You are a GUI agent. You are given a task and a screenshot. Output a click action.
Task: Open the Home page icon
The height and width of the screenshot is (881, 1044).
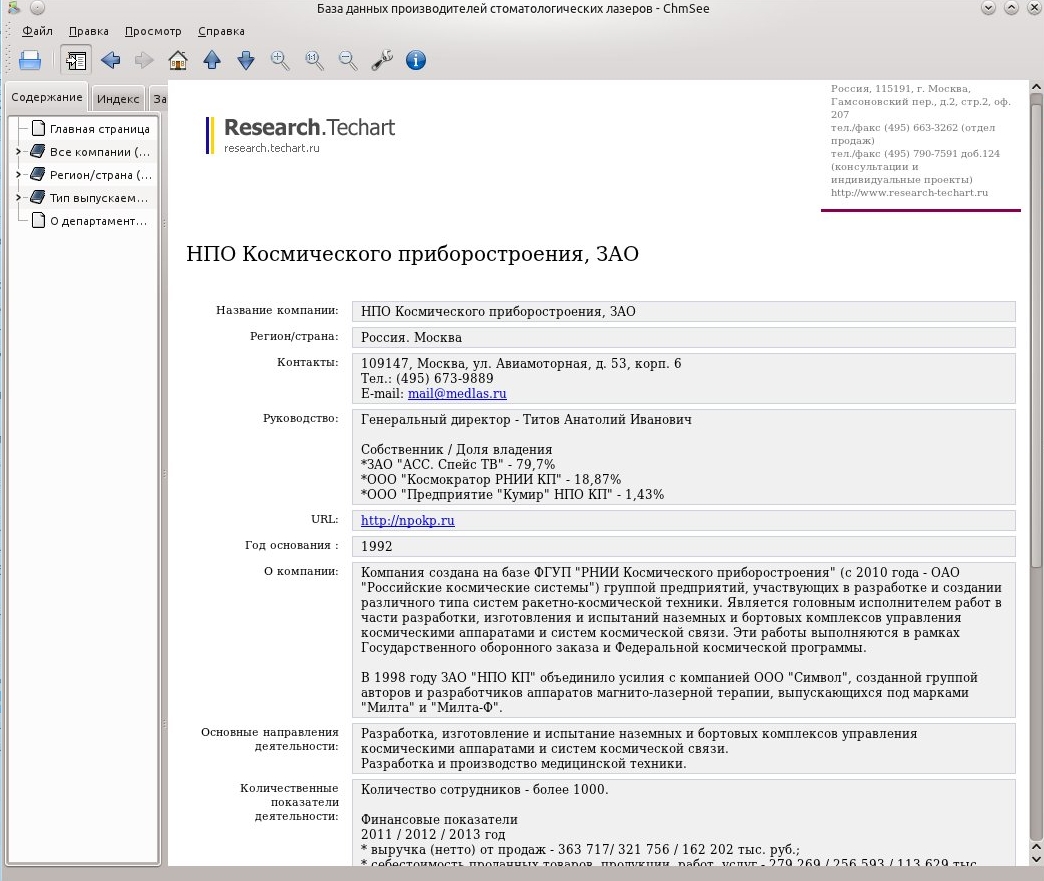point(178,61)
